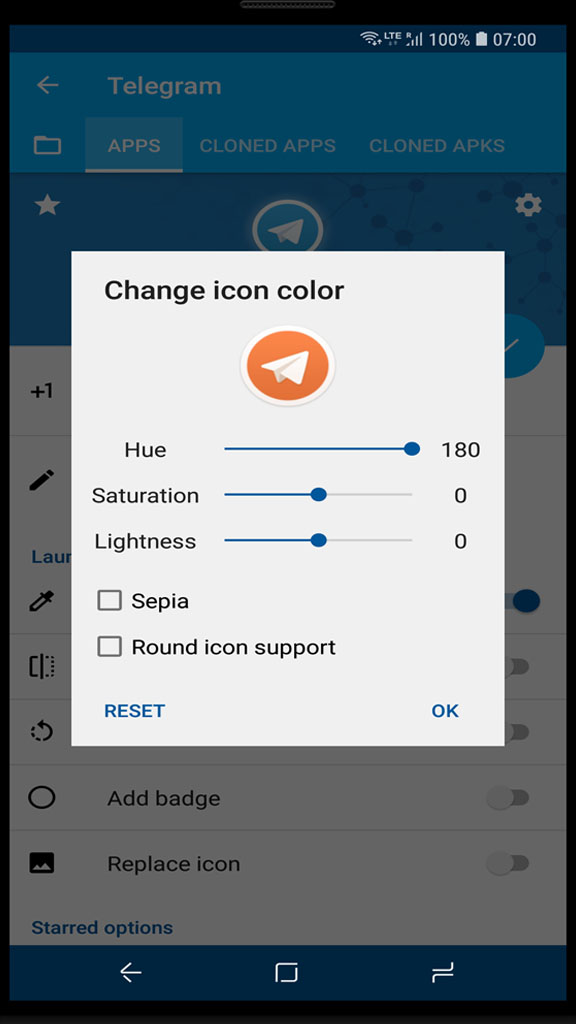Open settings gear icon

tap(528, 205)
